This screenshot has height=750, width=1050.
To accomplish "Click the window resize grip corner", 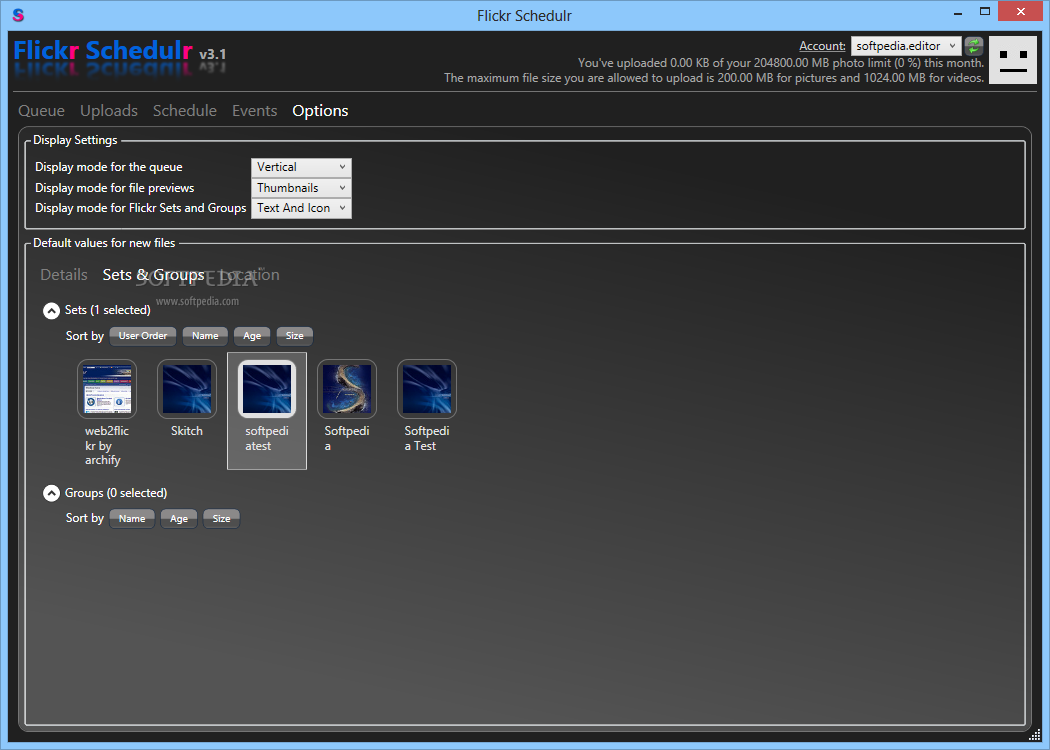I will click(1035, 735).
